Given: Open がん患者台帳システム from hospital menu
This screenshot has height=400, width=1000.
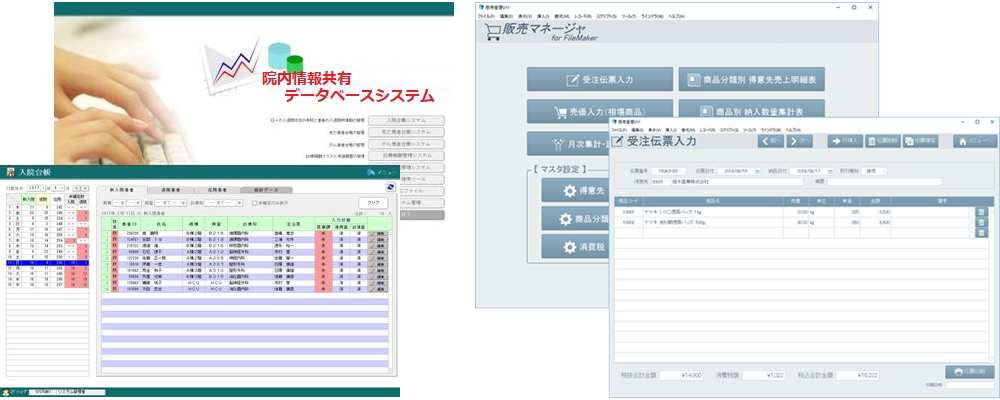Looking at the screenshot, I should coord(406,144).
